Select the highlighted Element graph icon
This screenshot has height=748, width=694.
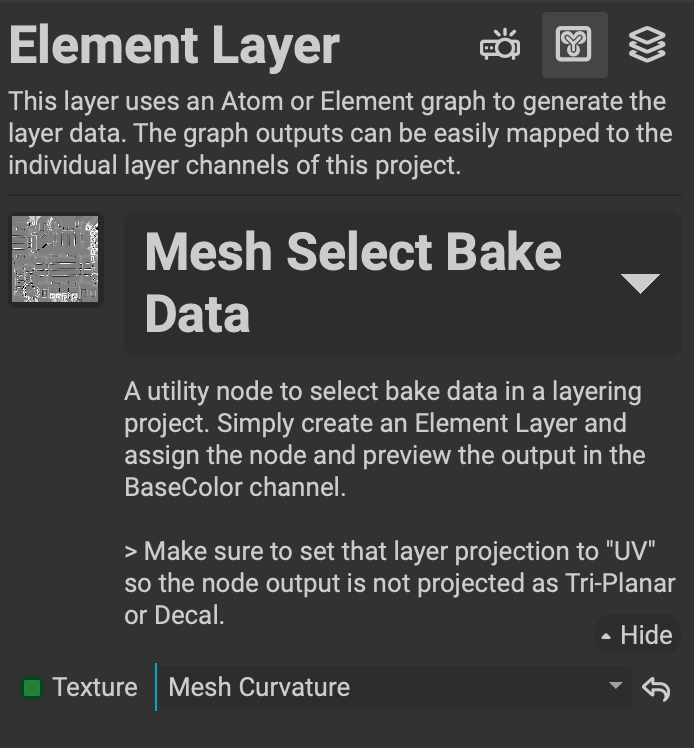574,45
